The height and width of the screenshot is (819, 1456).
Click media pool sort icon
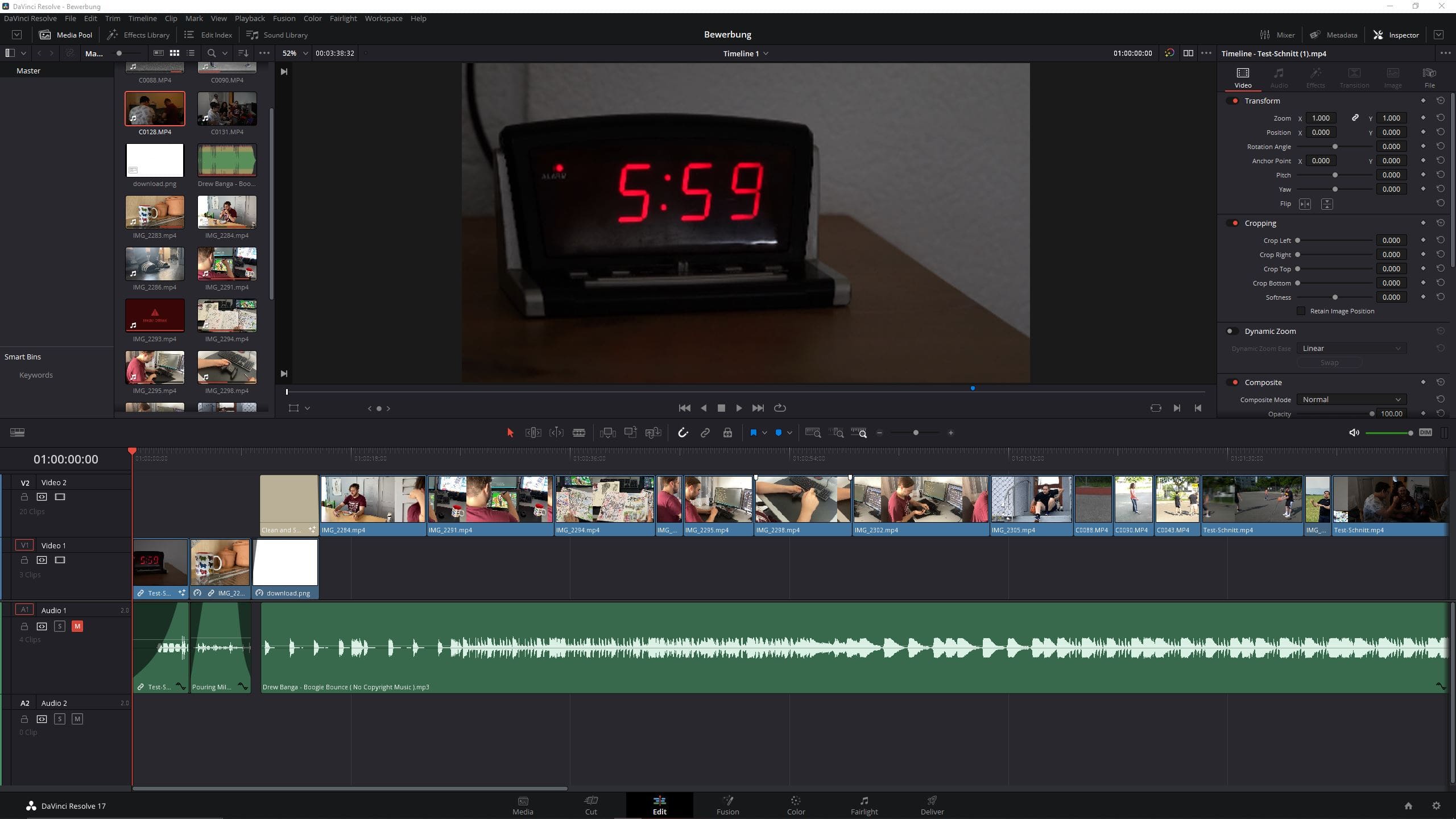243,53
